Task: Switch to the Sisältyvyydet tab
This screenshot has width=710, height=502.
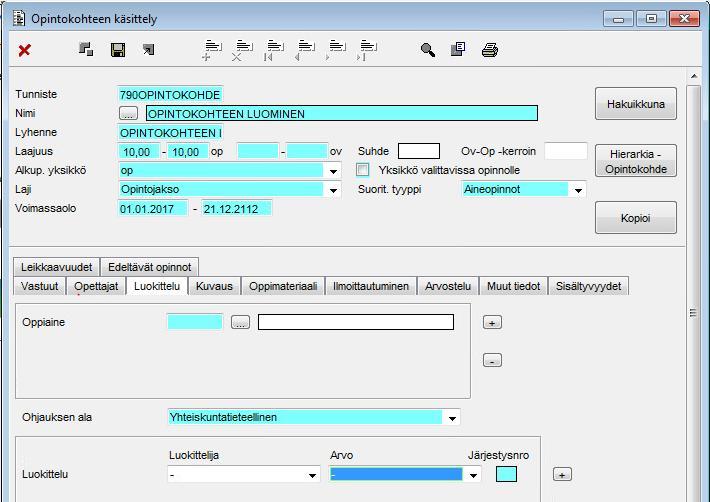Action: tap(588, 286)
